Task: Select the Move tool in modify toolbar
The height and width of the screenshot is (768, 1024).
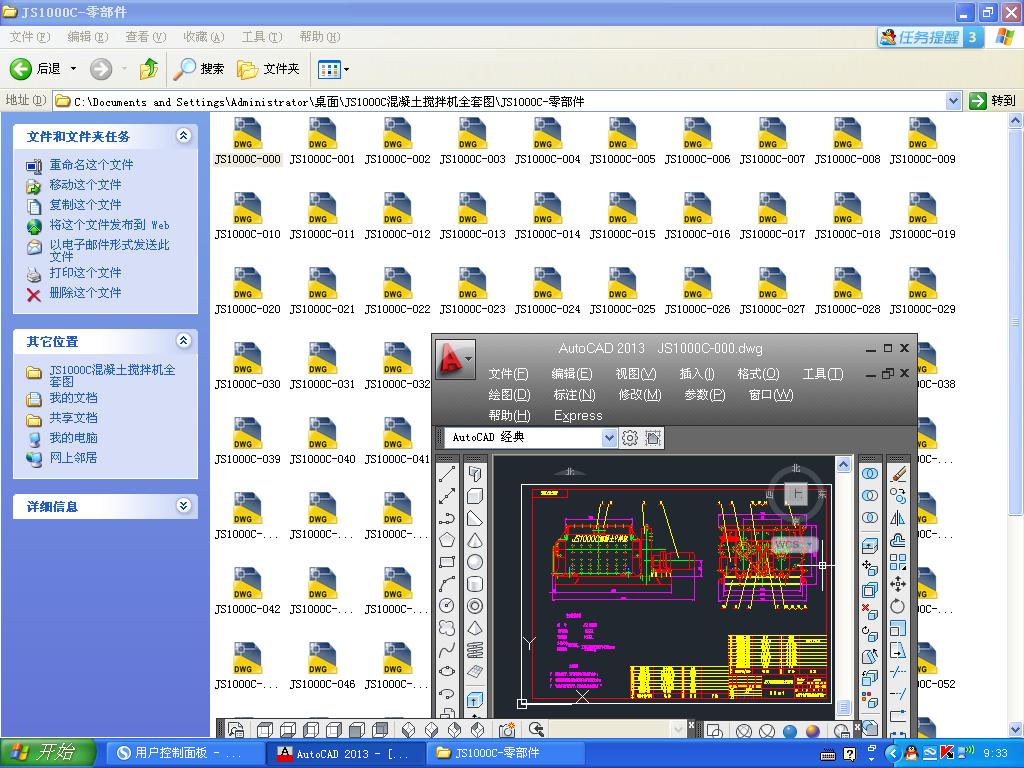Action: coord(898,584)
